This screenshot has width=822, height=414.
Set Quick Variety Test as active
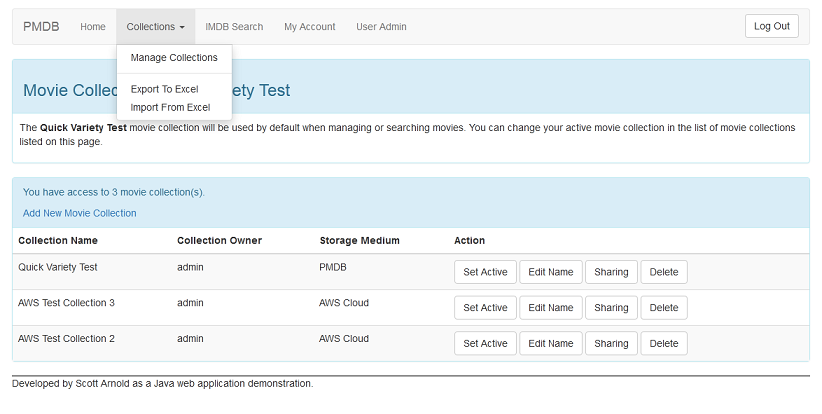(485, 272)
